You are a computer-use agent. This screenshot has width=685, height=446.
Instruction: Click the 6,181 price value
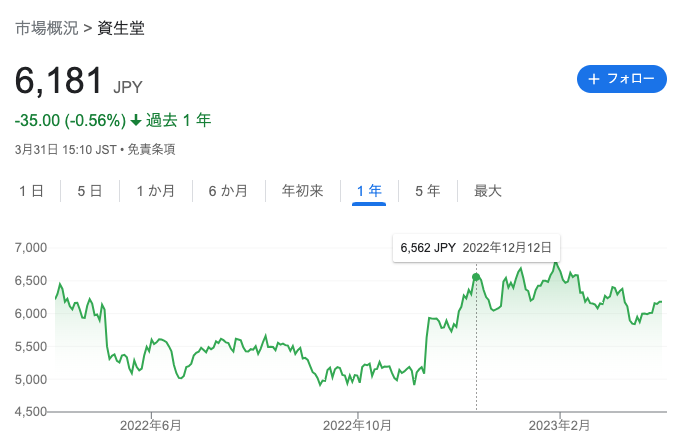(59, 80)
